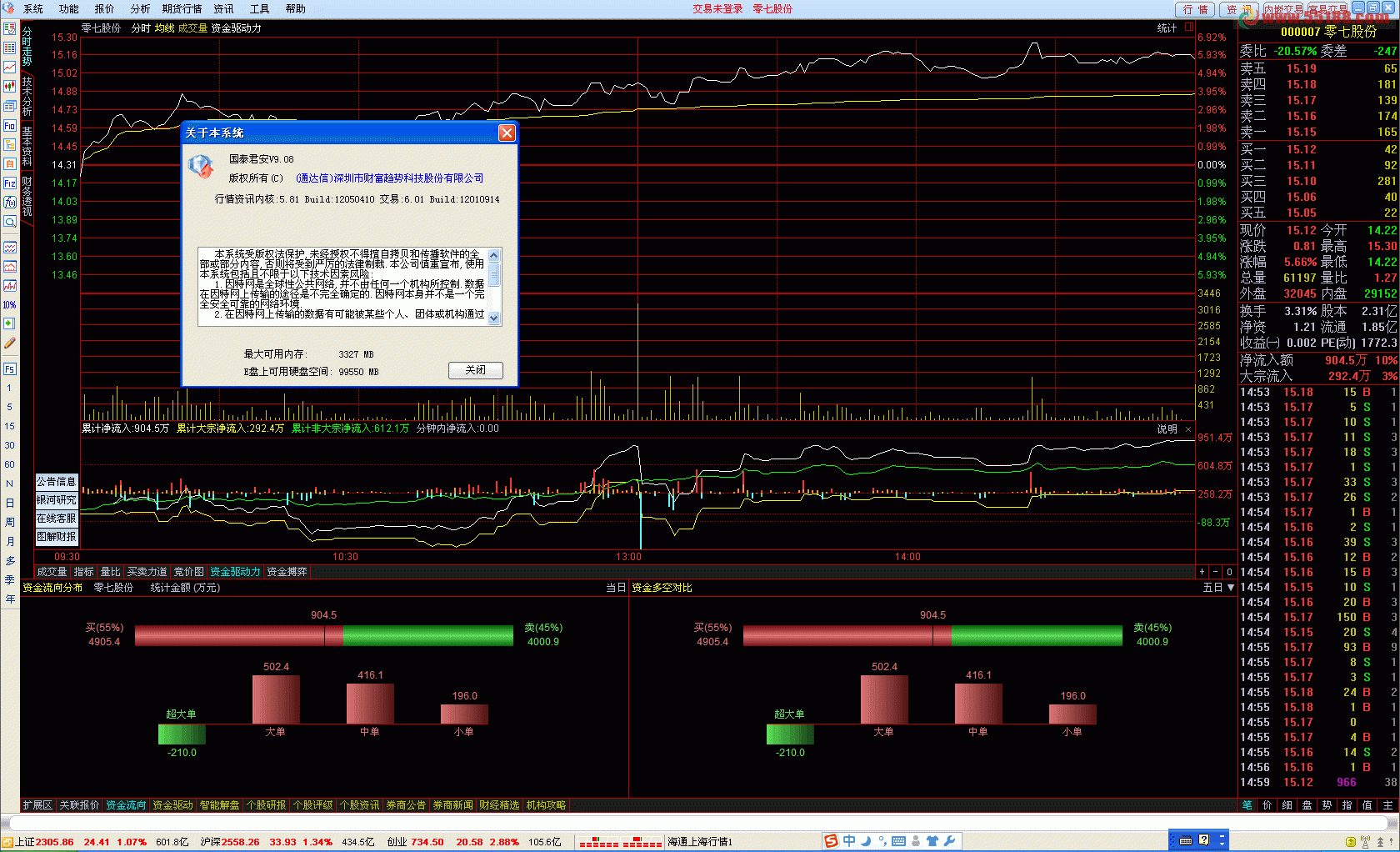Image resolution: width=1400 pixels, height=852 pixels.
Task: Open the 个股研报 bottom tab
Action: (267, 805)
